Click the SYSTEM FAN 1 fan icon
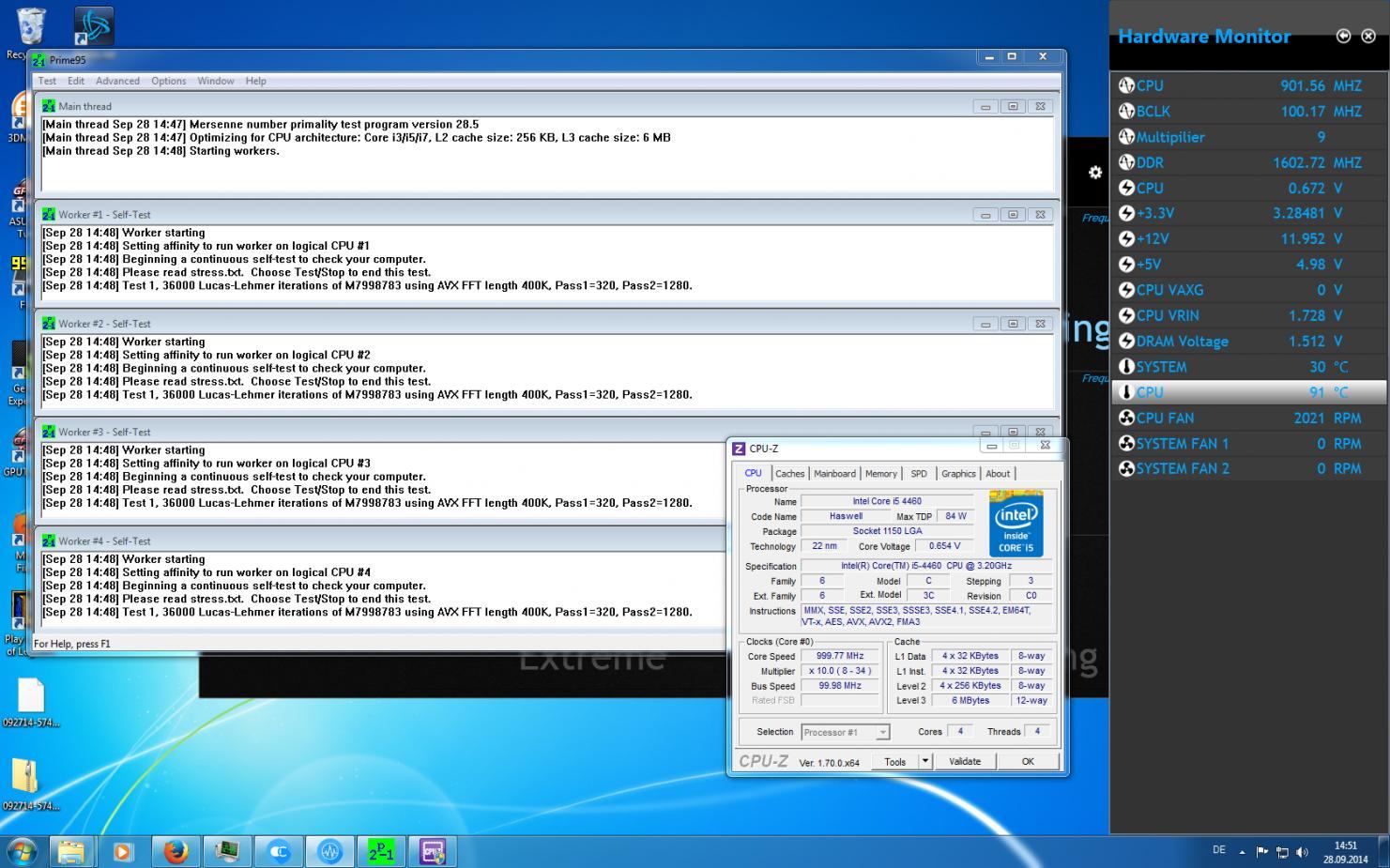The height and width of the screenshot is (868, 1390). [x=1126, y=443]
